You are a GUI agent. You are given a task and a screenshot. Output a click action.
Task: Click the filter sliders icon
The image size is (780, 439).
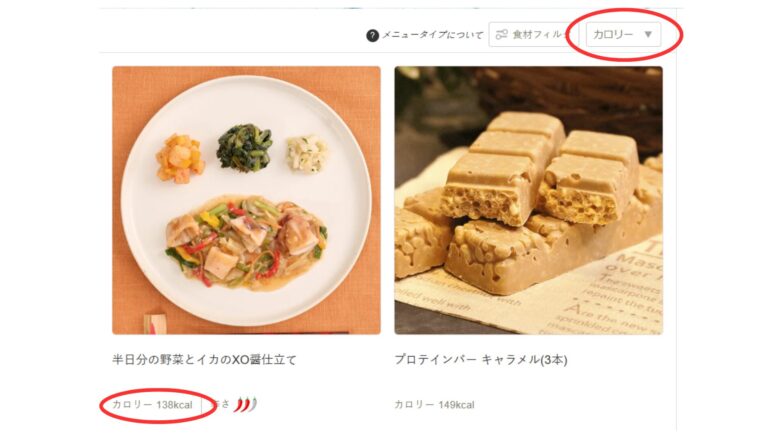pos(501,34)
